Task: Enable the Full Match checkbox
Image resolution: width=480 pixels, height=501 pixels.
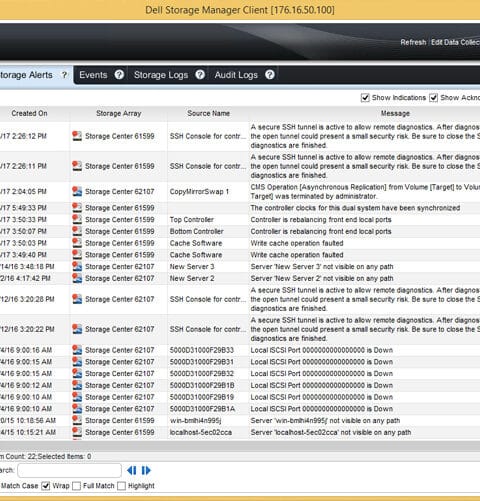Action: pos(77,486)
